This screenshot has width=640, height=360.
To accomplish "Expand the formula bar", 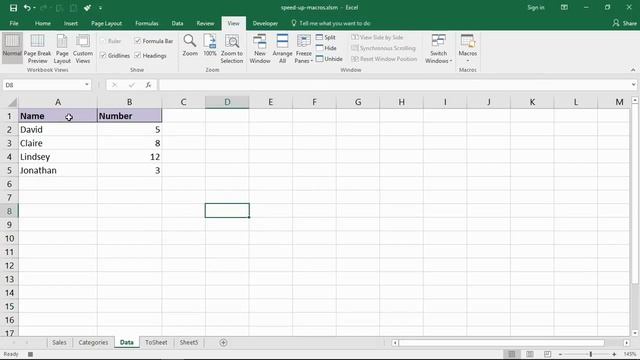I will pos(633,84).
